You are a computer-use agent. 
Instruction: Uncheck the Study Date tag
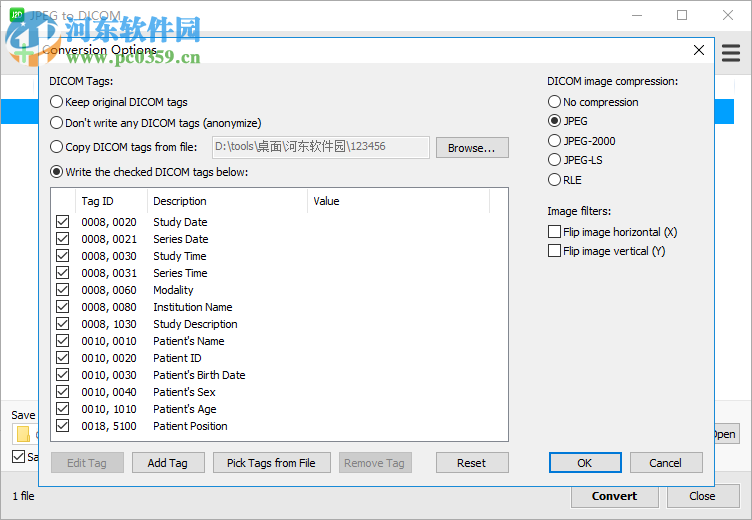coord(62,222)
